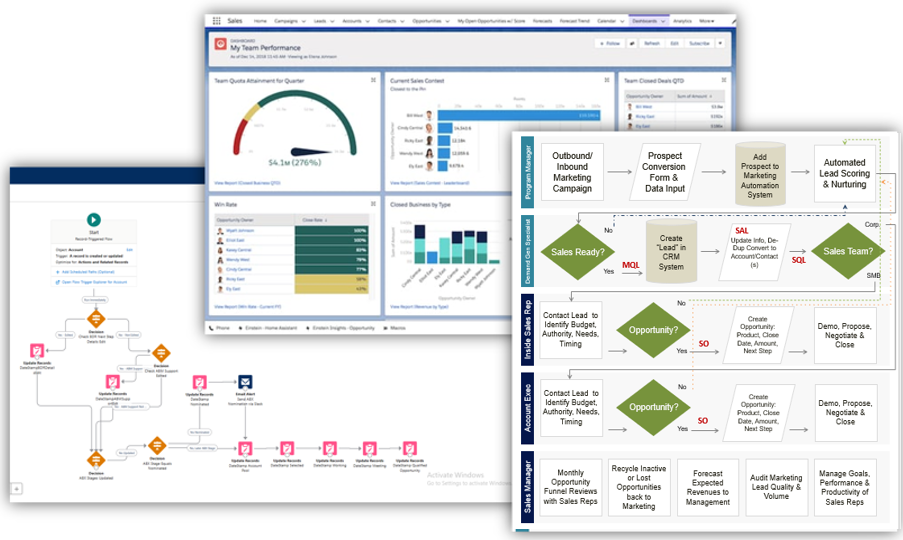Click the Follow button

pyautogui.click(x=610, y=43)
